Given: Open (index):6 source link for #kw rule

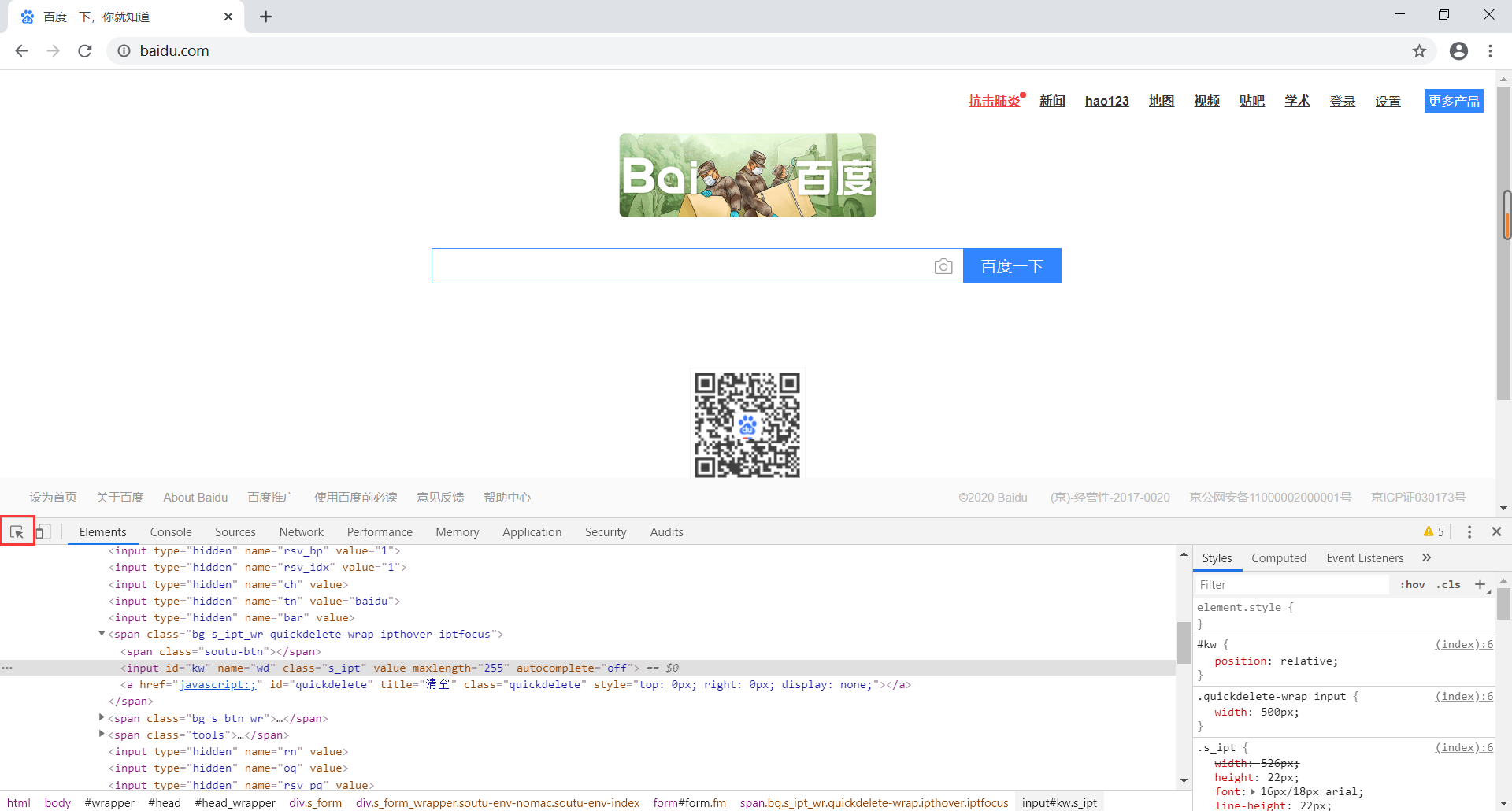Looking at the screenshot, I should point(1464,644).
